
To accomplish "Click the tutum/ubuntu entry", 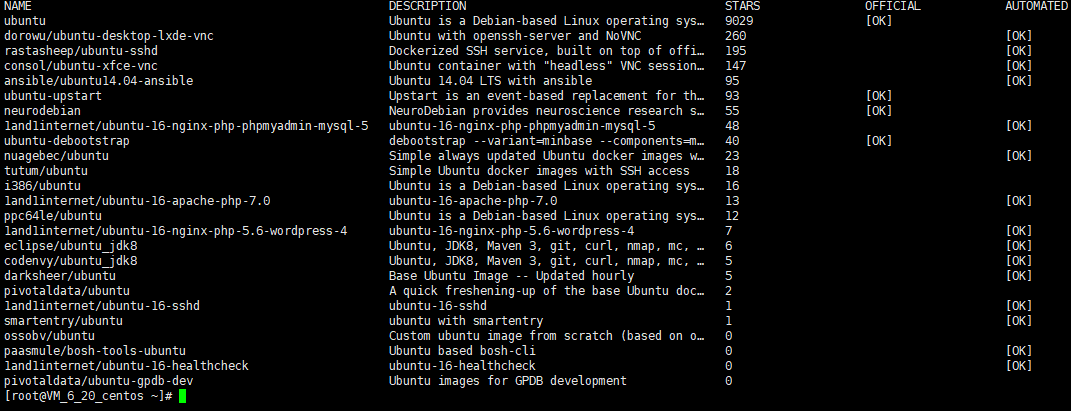I will click(x=46, y=171).
